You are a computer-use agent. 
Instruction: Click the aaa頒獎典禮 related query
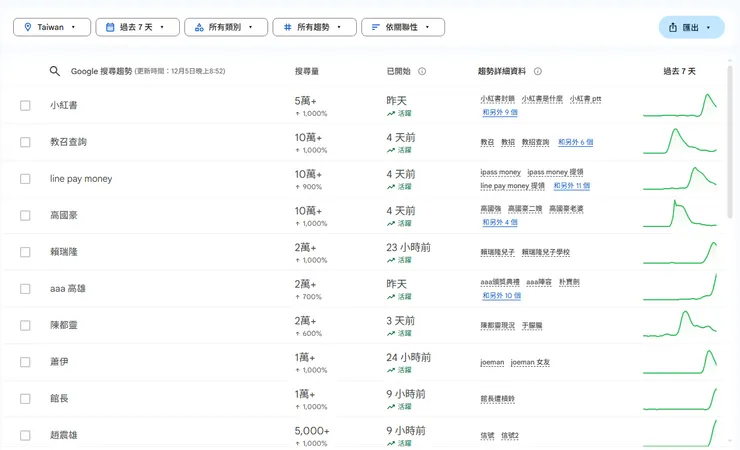[500, 282]
